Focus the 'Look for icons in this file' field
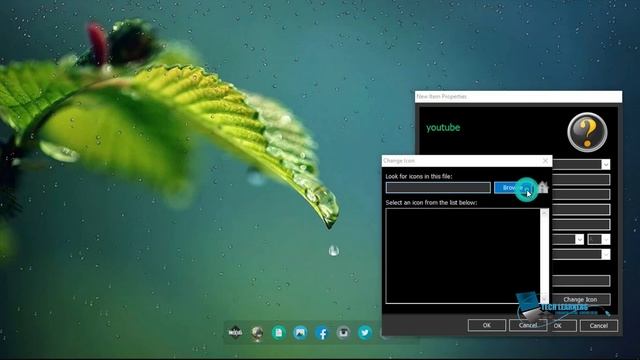This screenshot has height=360, width=640. pyautogui.click(x=438, y=188)
